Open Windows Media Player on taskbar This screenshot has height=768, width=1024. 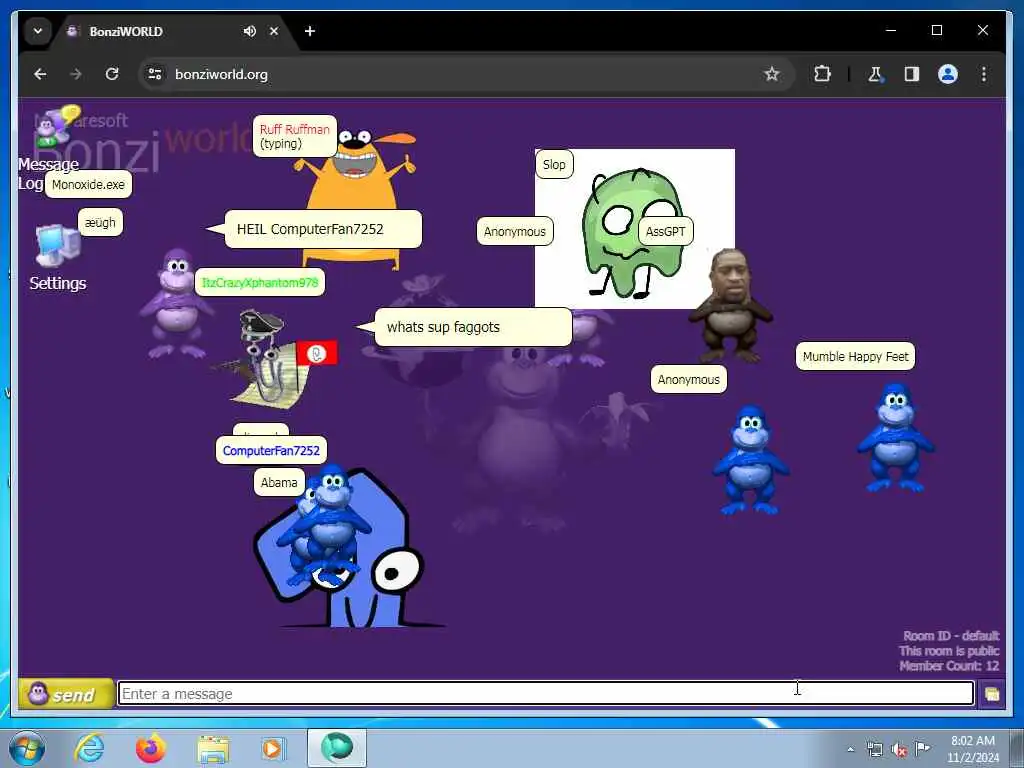pos(273,748)
